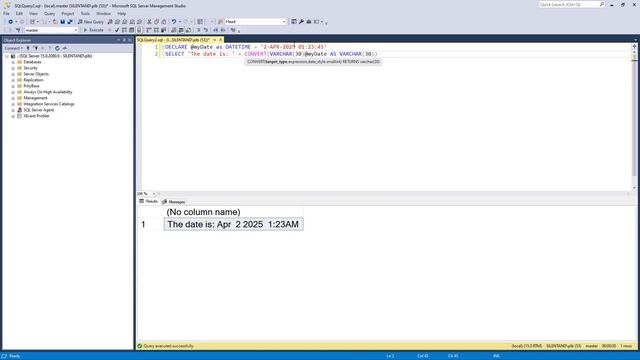The width and height of the screenshot is (640, 360).
Task: Click the Undo arrow icon
Action: pos(174,22)
